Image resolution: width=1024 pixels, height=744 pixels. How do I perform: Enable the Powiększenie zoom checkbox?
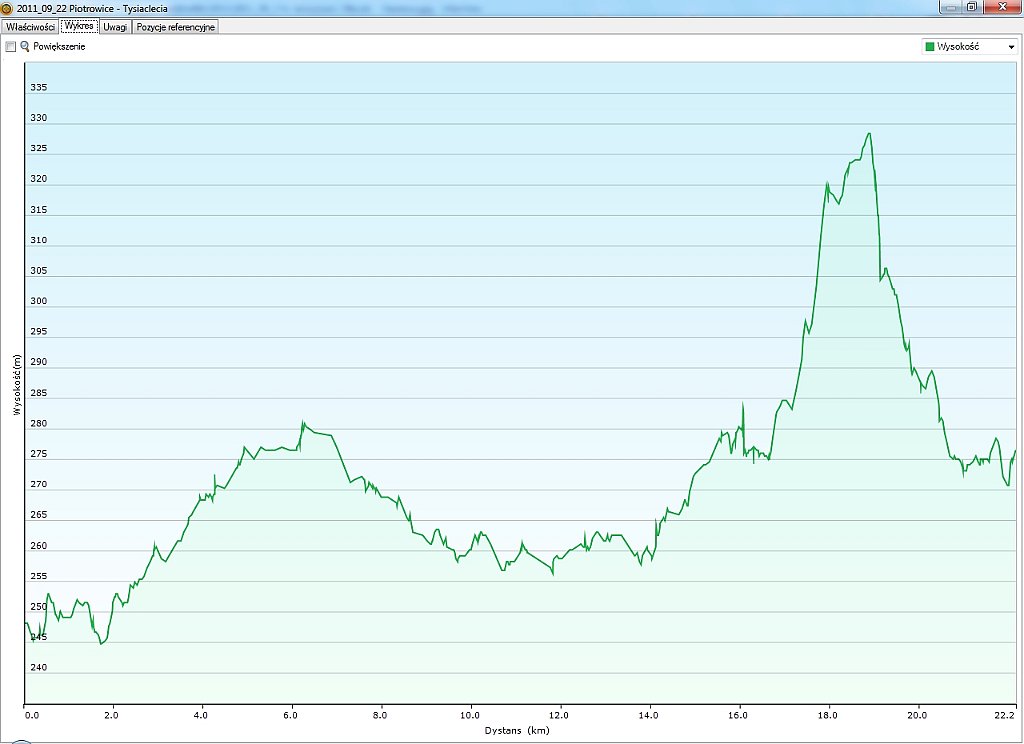click(11, 47)
